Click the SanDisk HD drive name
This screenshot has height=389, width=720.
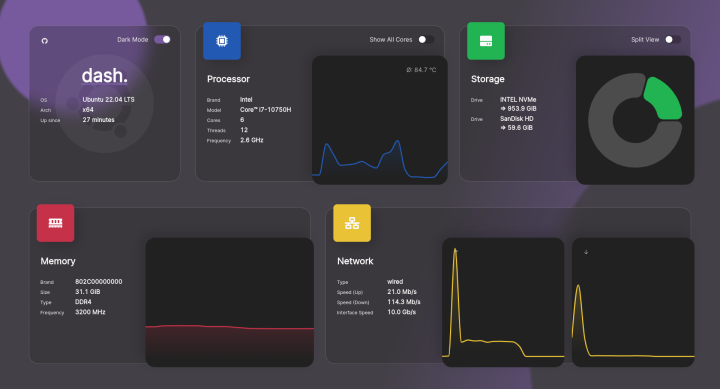tap(517, 118)
